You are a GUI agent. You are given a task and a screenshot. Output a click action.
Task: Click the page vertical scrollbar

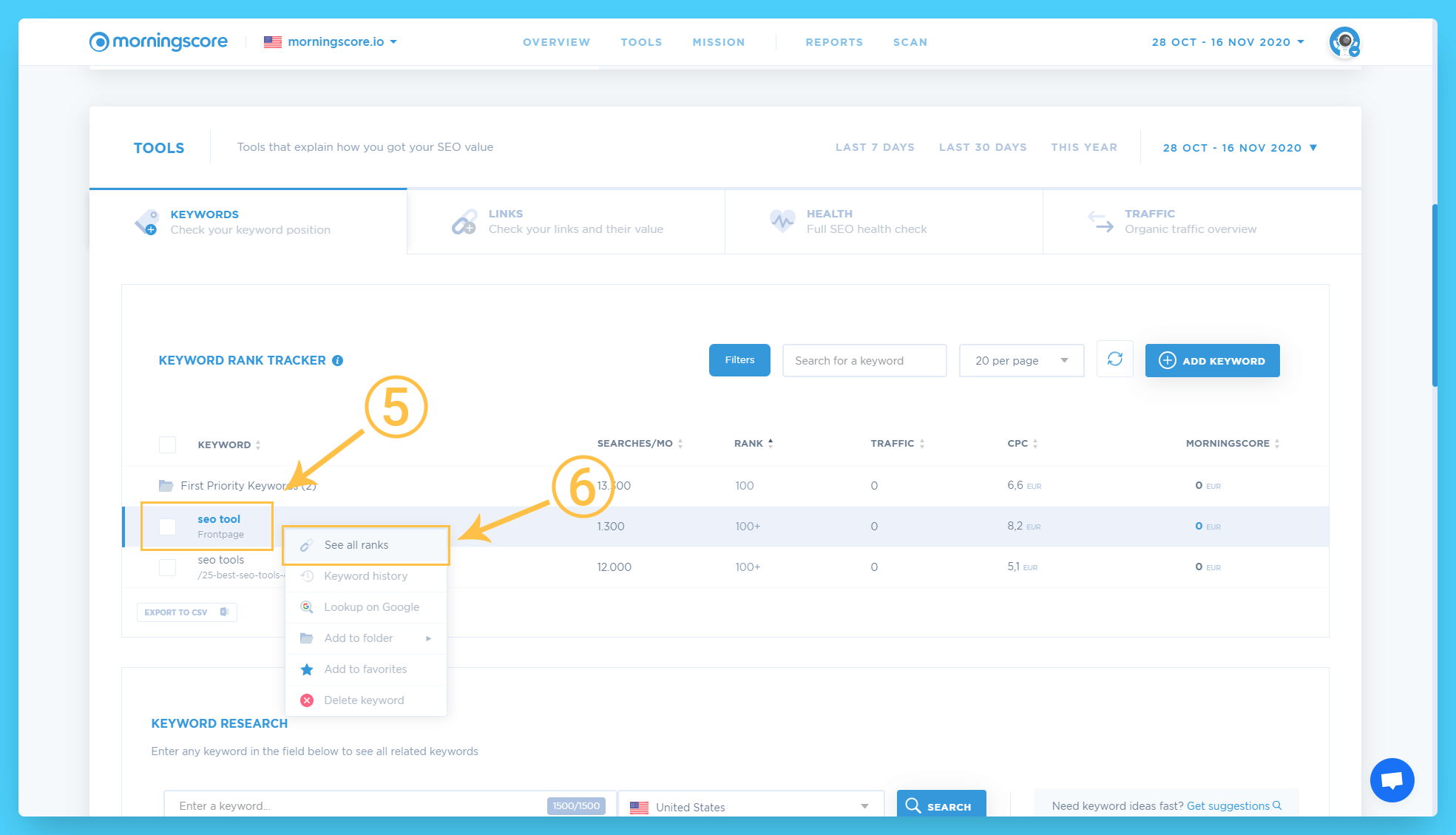coord(1435,296)
